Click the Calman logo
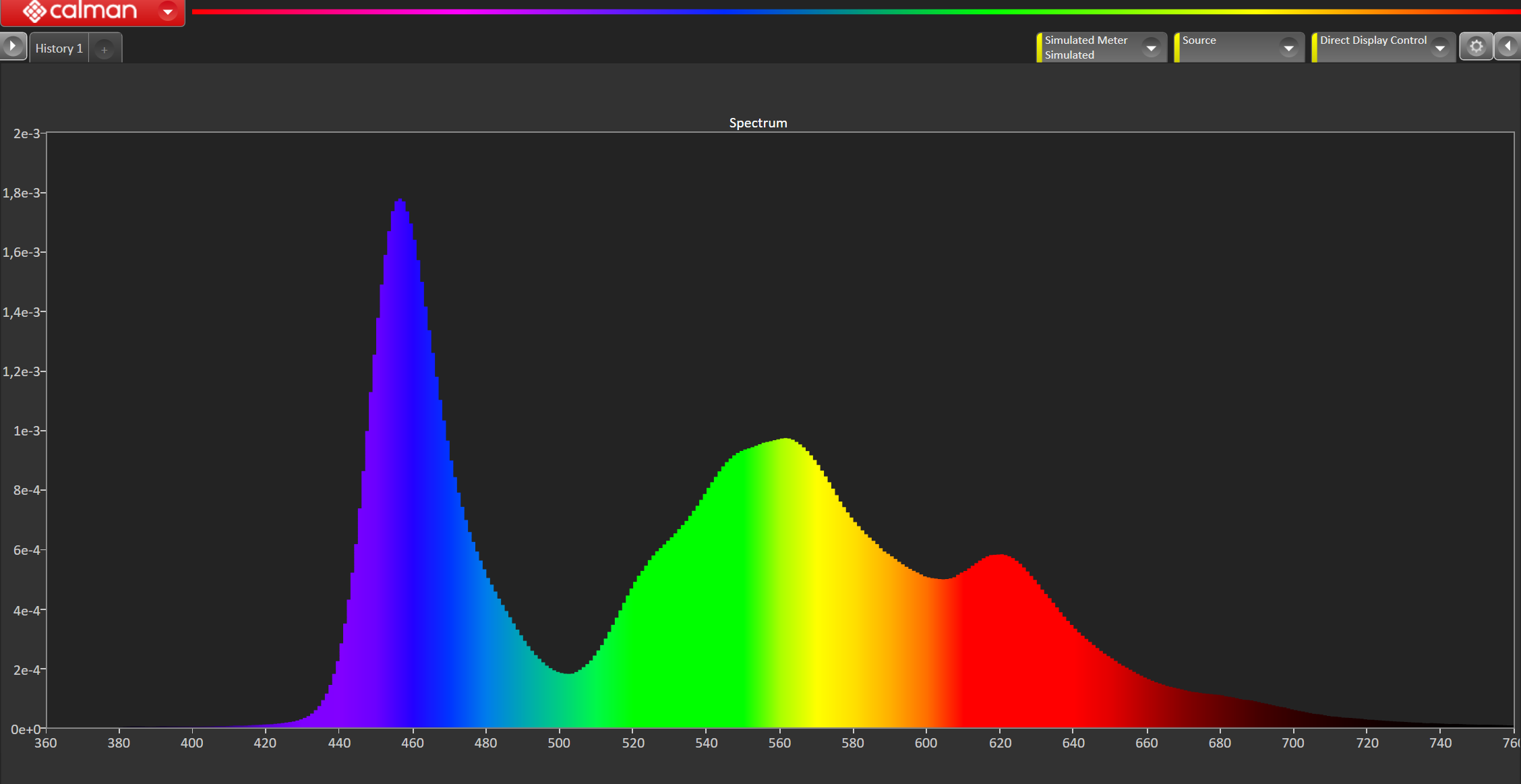The width and height of the screenshot is (1521, 784). tap(80, 11)
